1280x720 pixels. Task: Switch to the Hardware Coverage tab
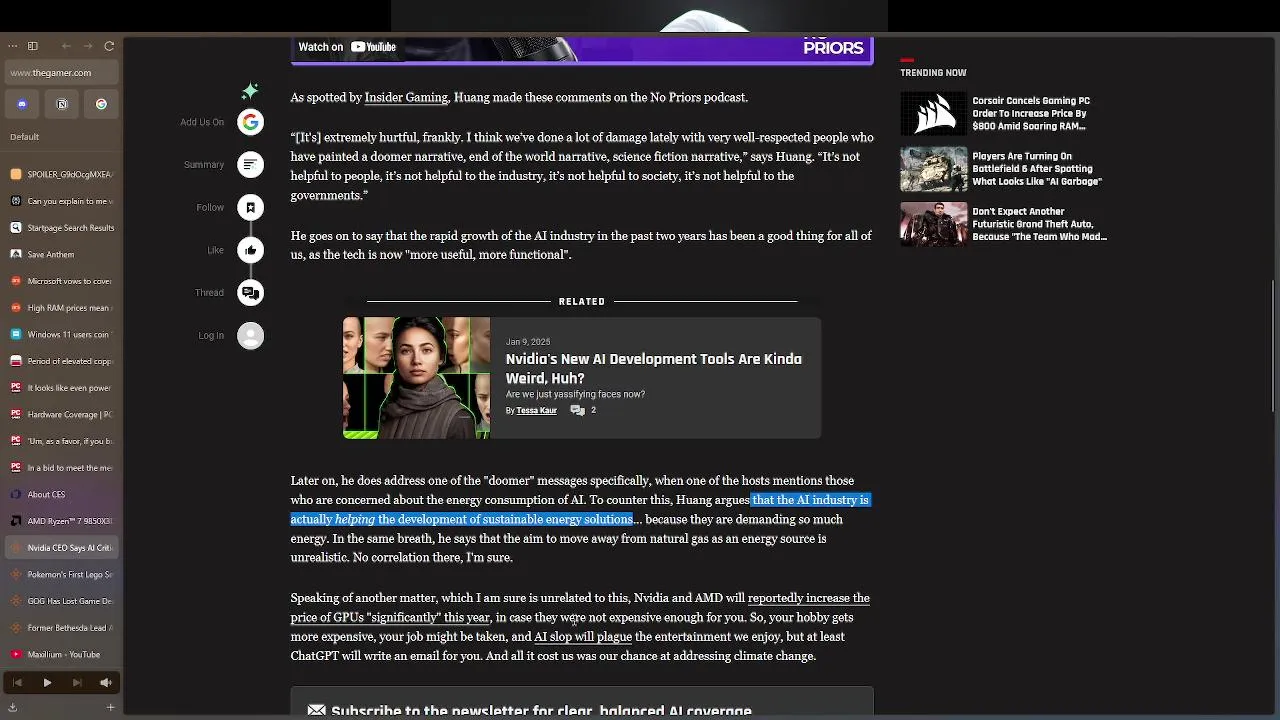[61, 414]
